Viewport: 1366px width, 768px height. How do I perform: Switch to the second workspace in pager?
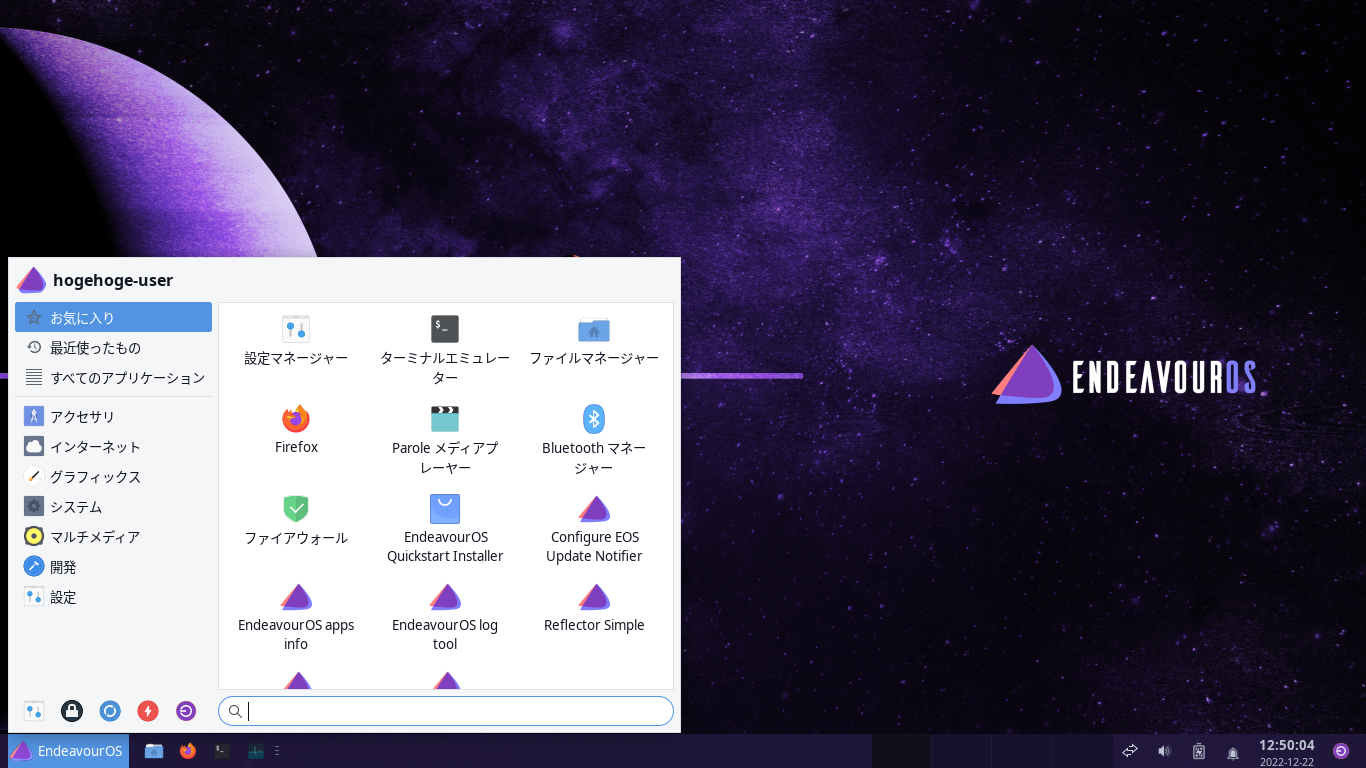pyautogui.click(x=961, y=751)
